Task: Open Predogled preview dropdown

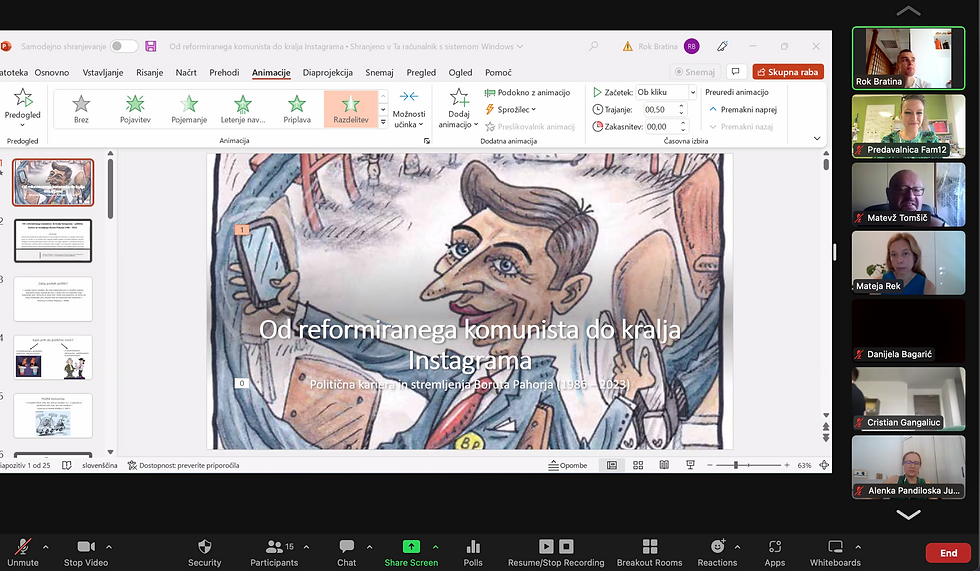Action: point(22,109)
